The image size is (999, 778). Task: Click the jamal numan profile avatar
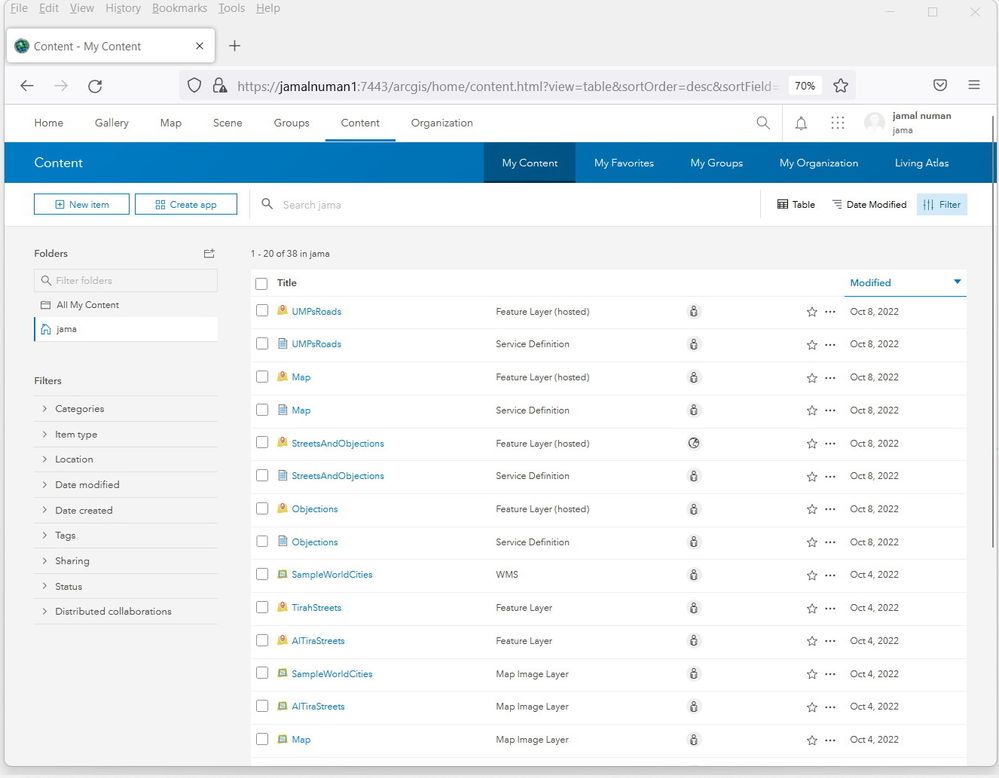pos(874,122)
